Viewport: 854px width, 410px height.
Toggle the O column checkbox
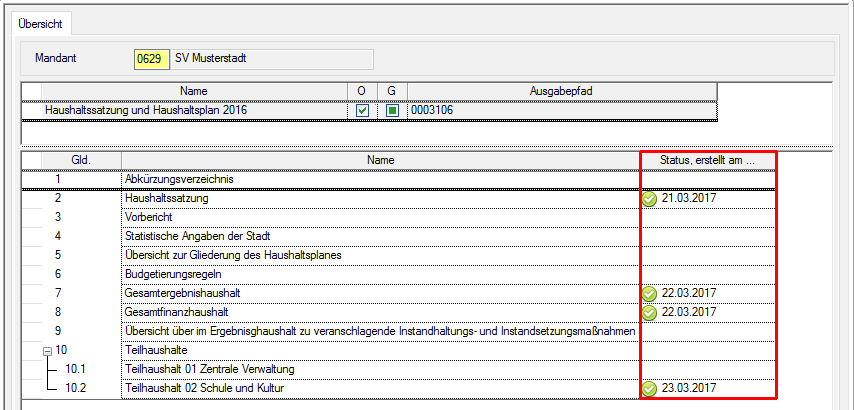362,110
